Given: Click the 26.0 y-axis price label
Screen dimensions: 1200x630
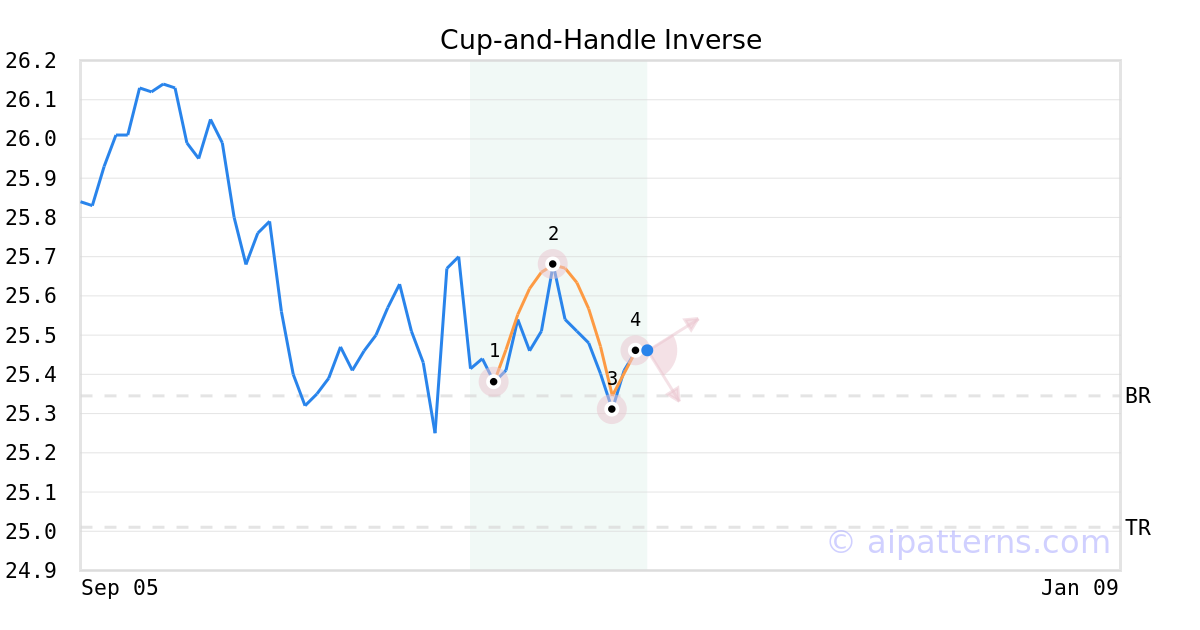Looking at the screenshot, I should (x=31, y=139).
